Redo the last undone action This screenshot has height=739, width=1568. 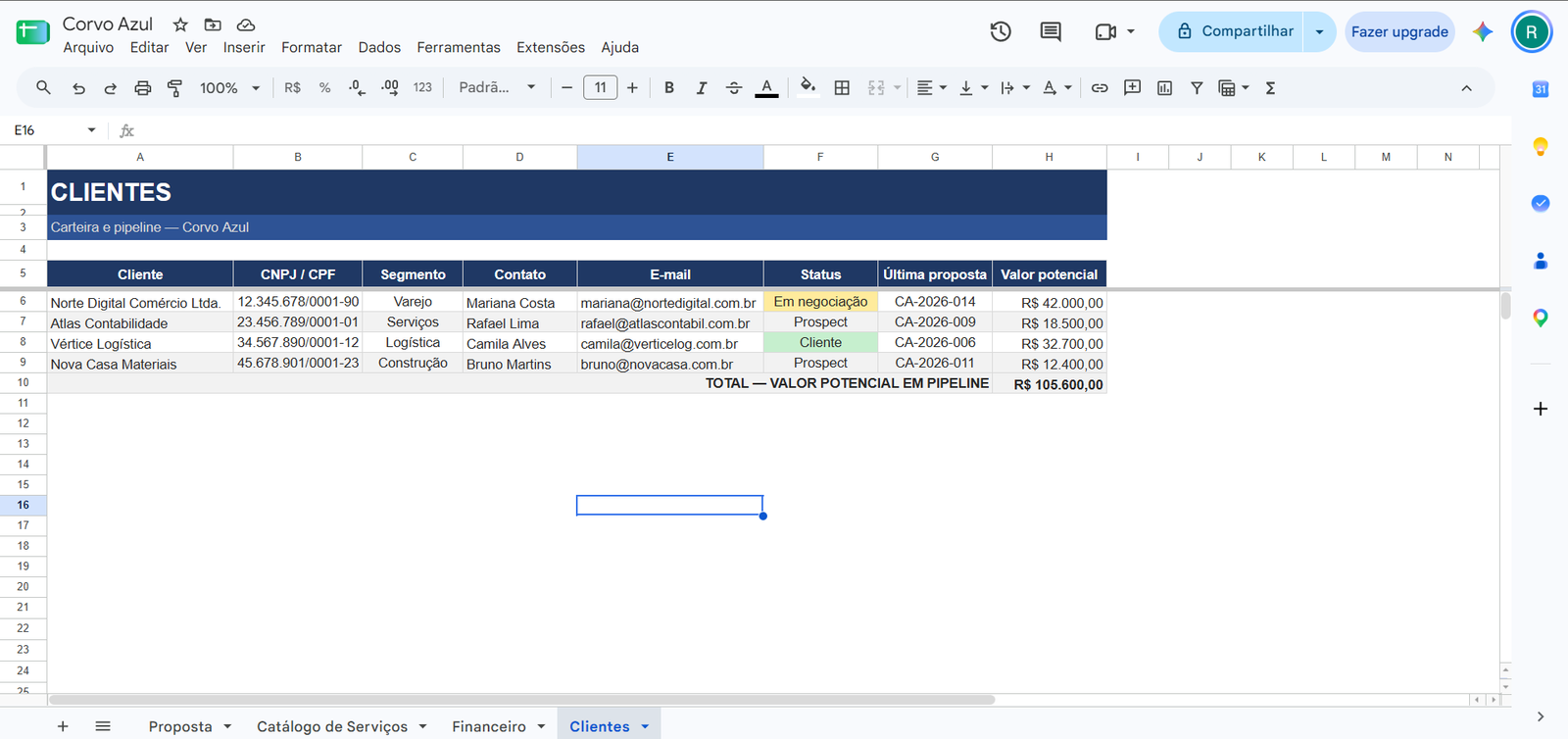click(111, 88)
